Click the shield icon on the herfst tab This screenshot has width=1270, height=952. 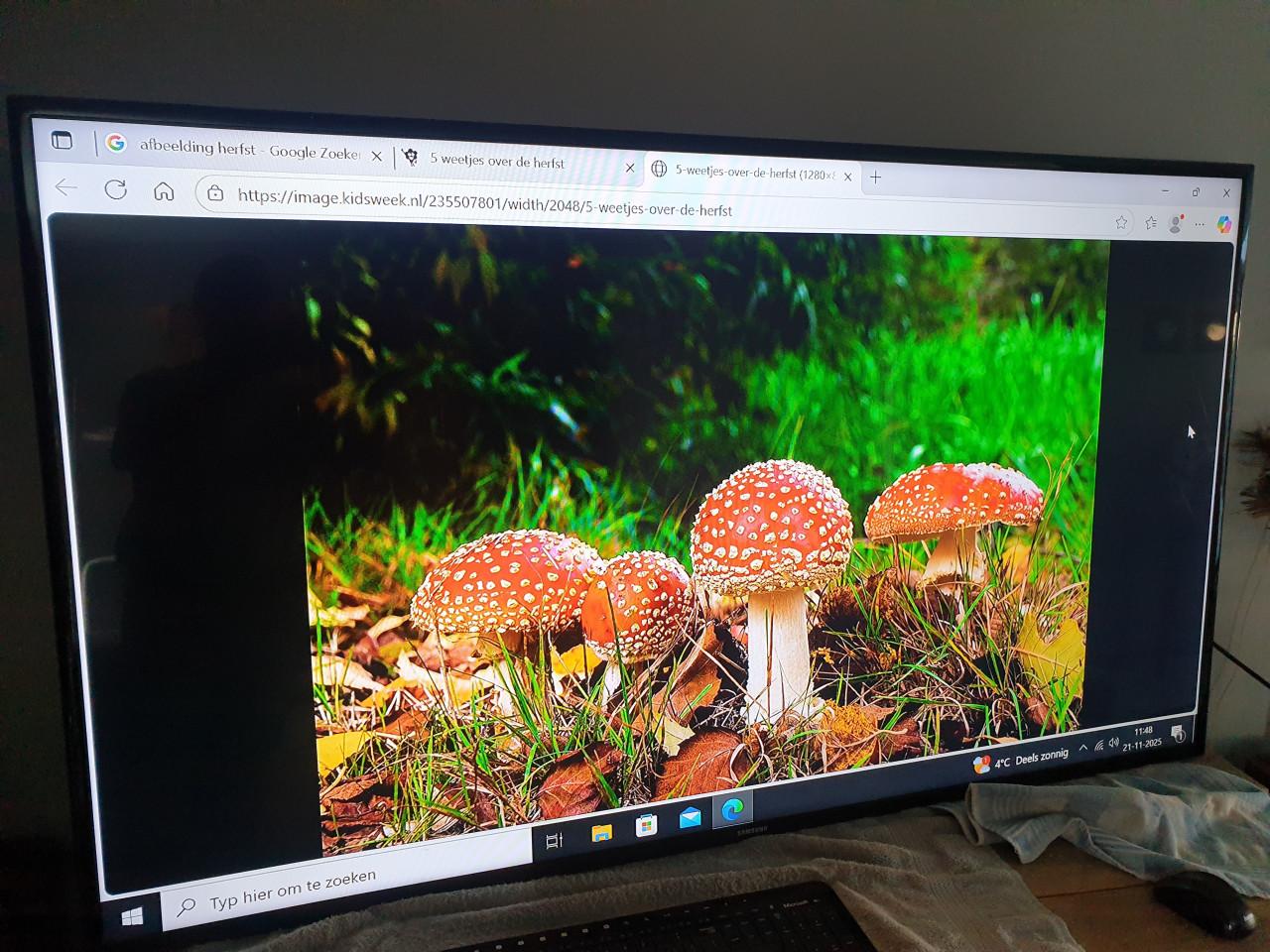pos(411,157)
